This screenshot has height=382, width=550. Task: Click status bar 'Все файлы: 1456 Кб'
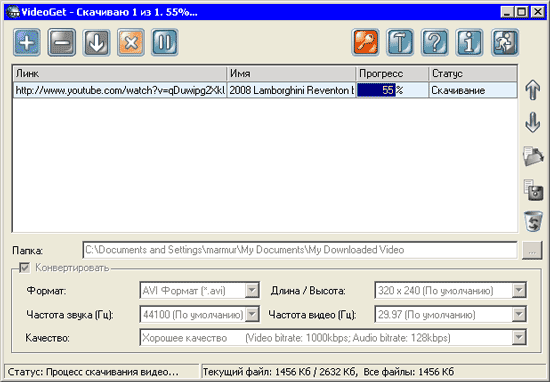point(408,371)
